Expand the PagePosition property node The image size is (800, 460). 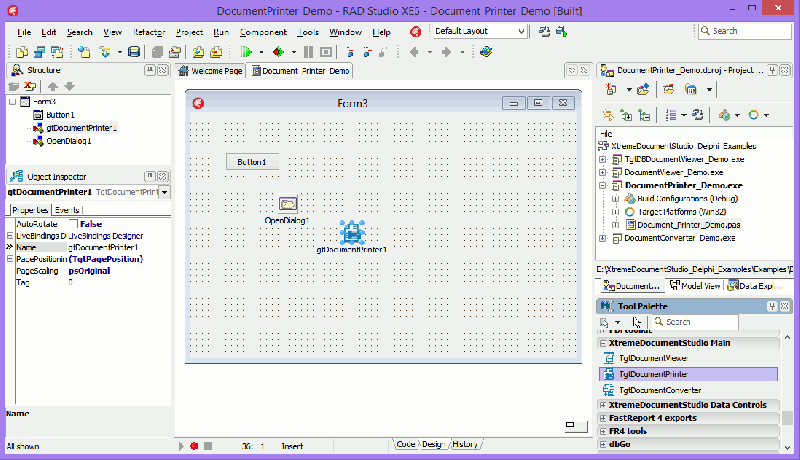(10, 259)
